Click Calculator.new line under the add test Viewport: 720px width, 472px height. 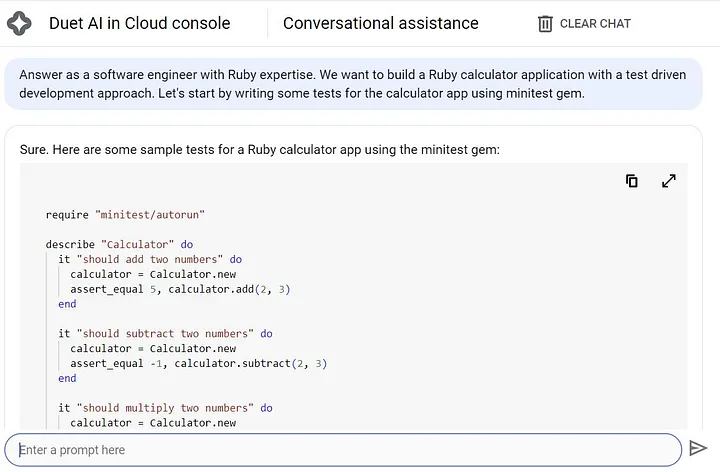153,274
